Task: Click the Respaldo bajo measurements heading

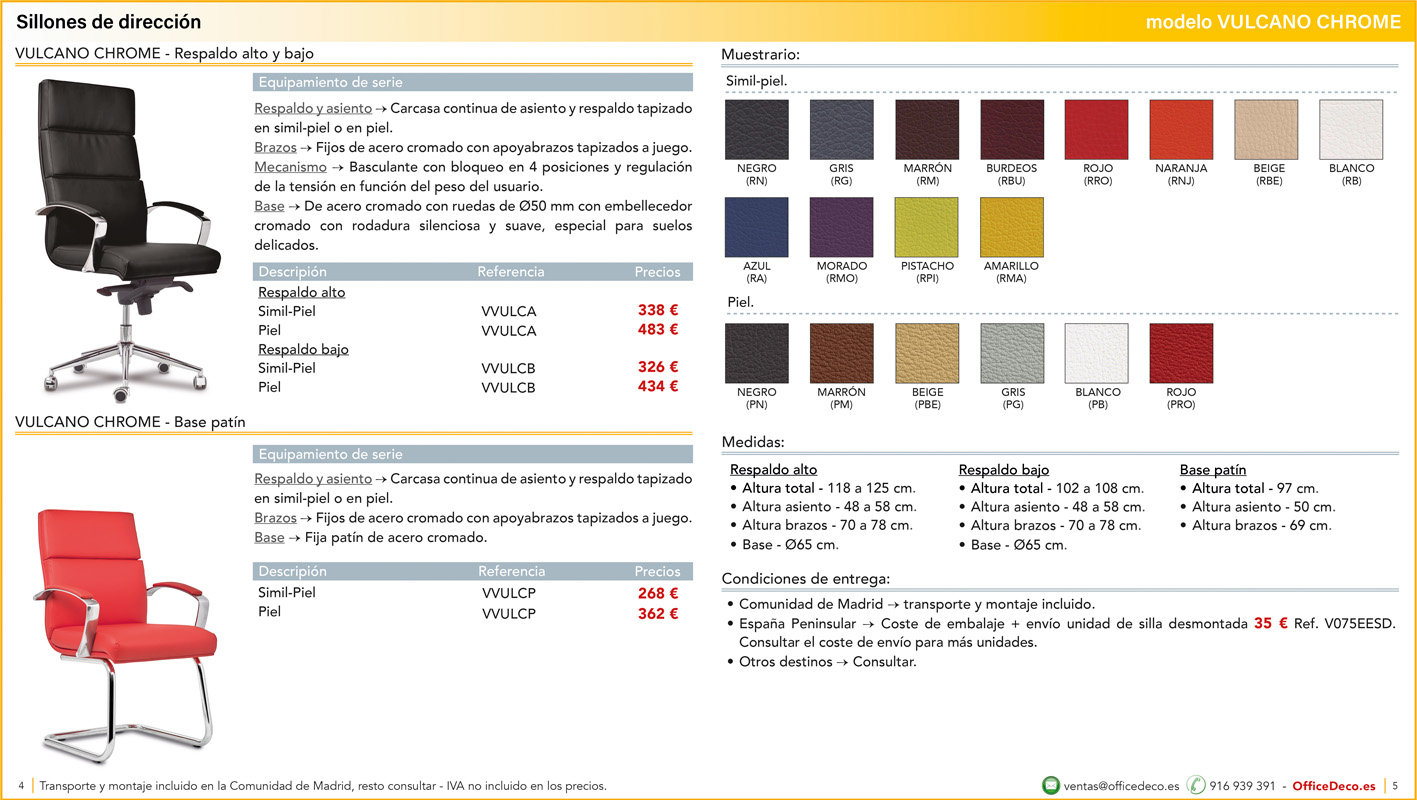Action: coord(1004,470)
